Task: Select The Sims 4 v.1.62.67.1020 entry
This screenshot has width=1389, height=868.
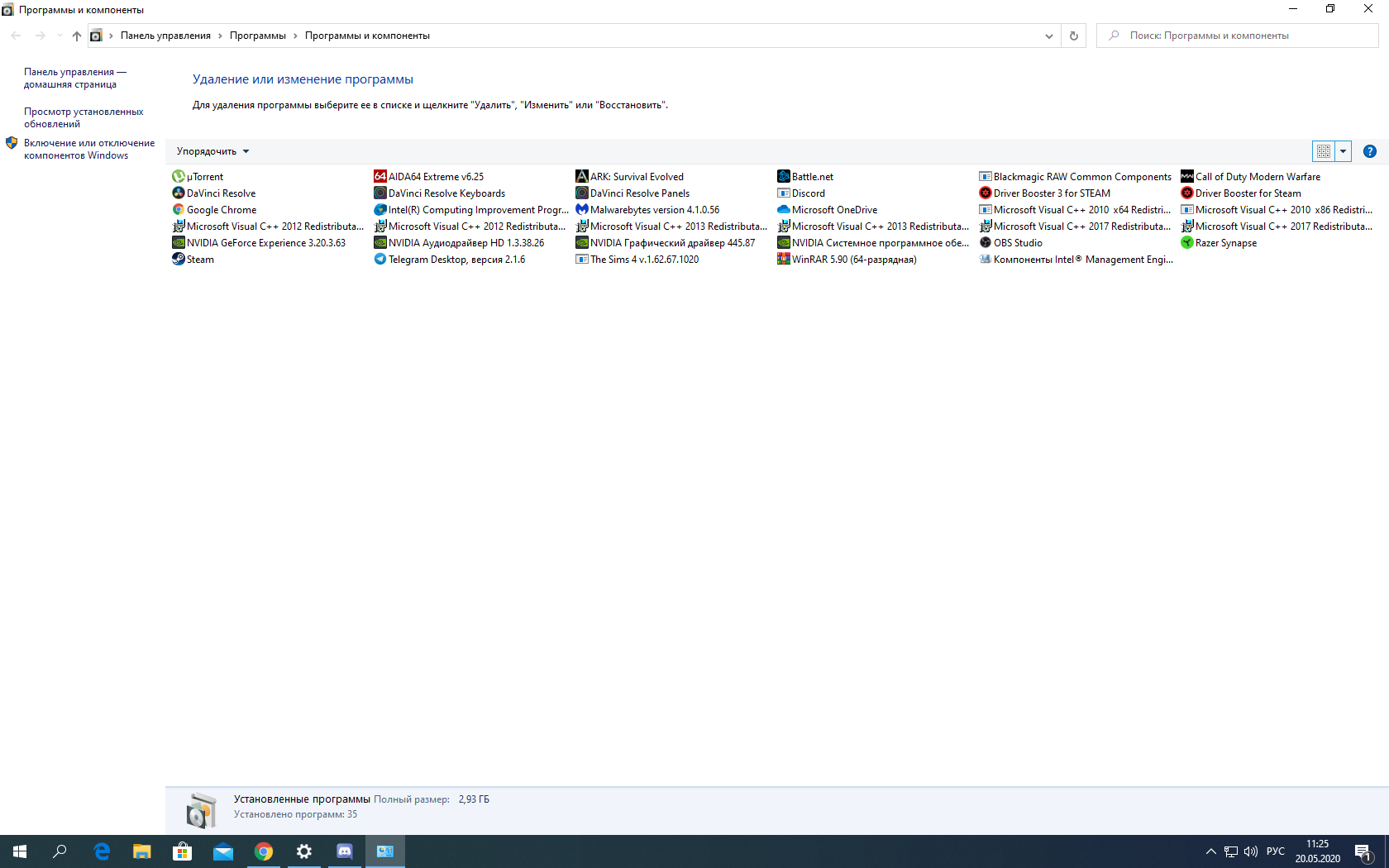Action: 637,259
